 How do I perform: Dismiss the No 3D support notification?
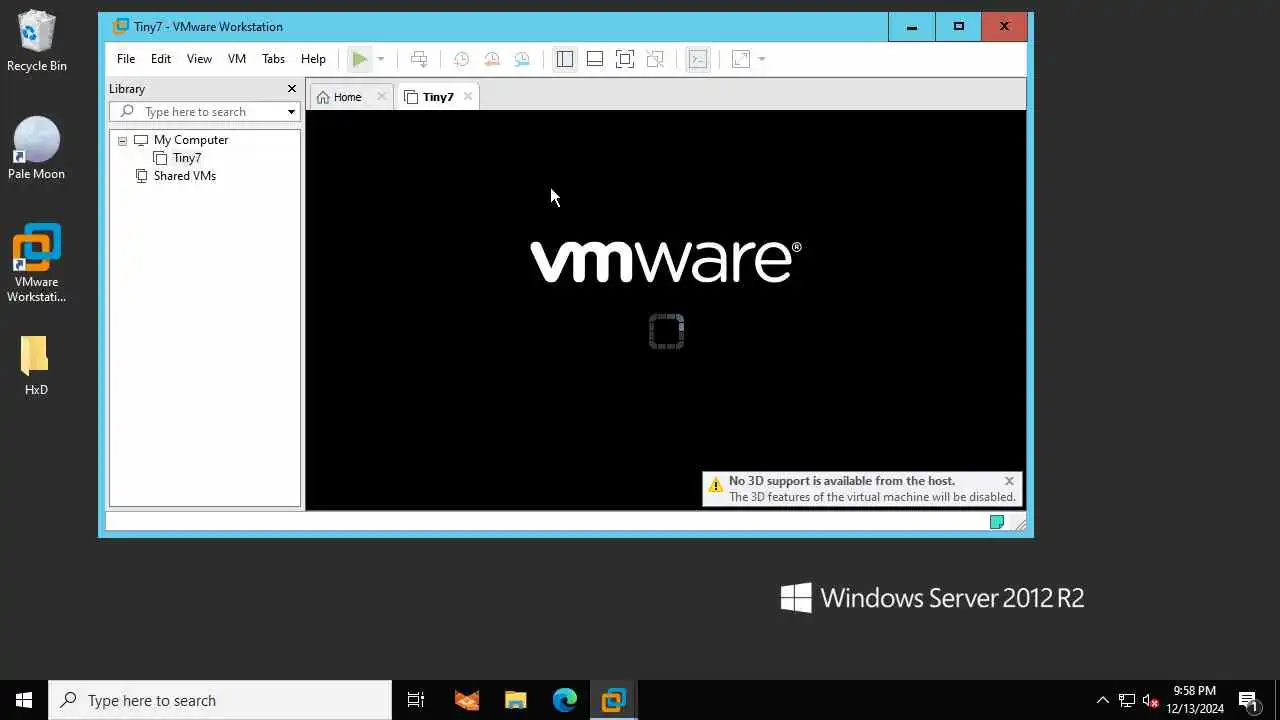click(1009, 481)
